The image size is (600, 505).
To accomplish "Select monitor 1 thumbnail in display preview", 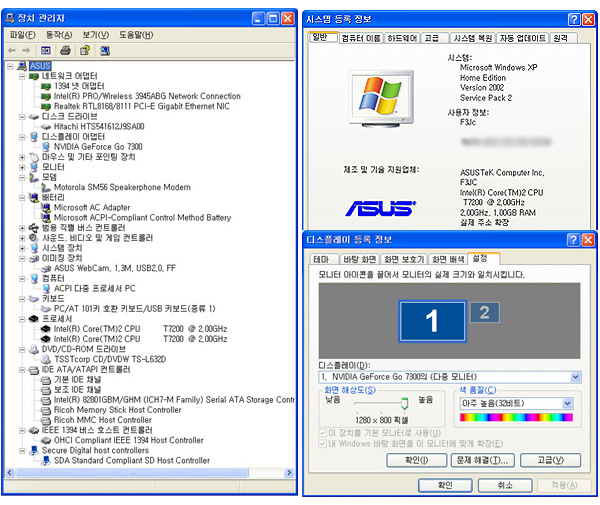I will (432, 321).
